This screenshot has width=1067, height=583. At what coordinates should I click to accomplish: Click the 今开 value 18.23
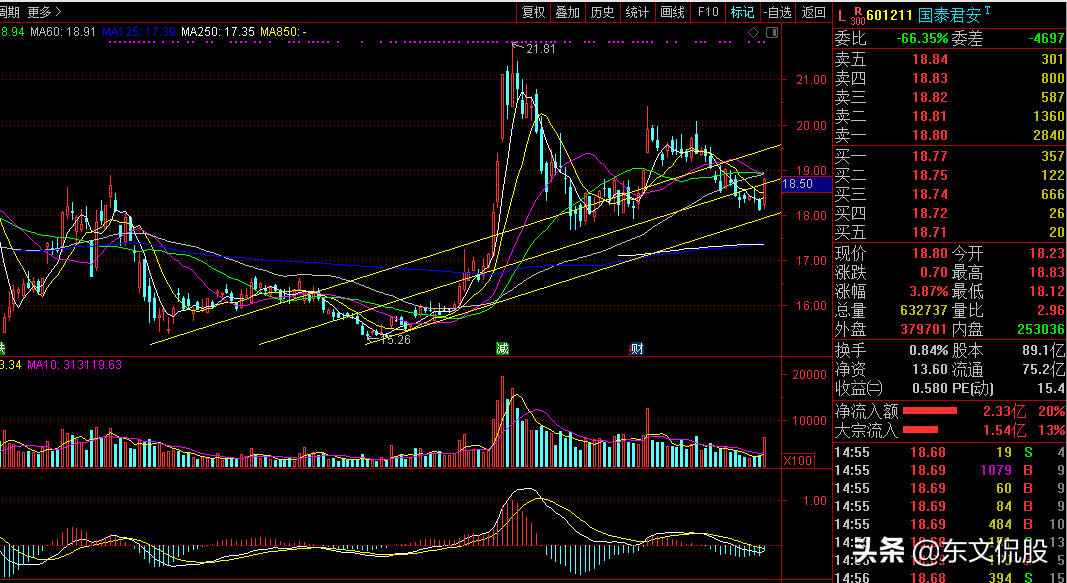click(x=1047, y=254)
